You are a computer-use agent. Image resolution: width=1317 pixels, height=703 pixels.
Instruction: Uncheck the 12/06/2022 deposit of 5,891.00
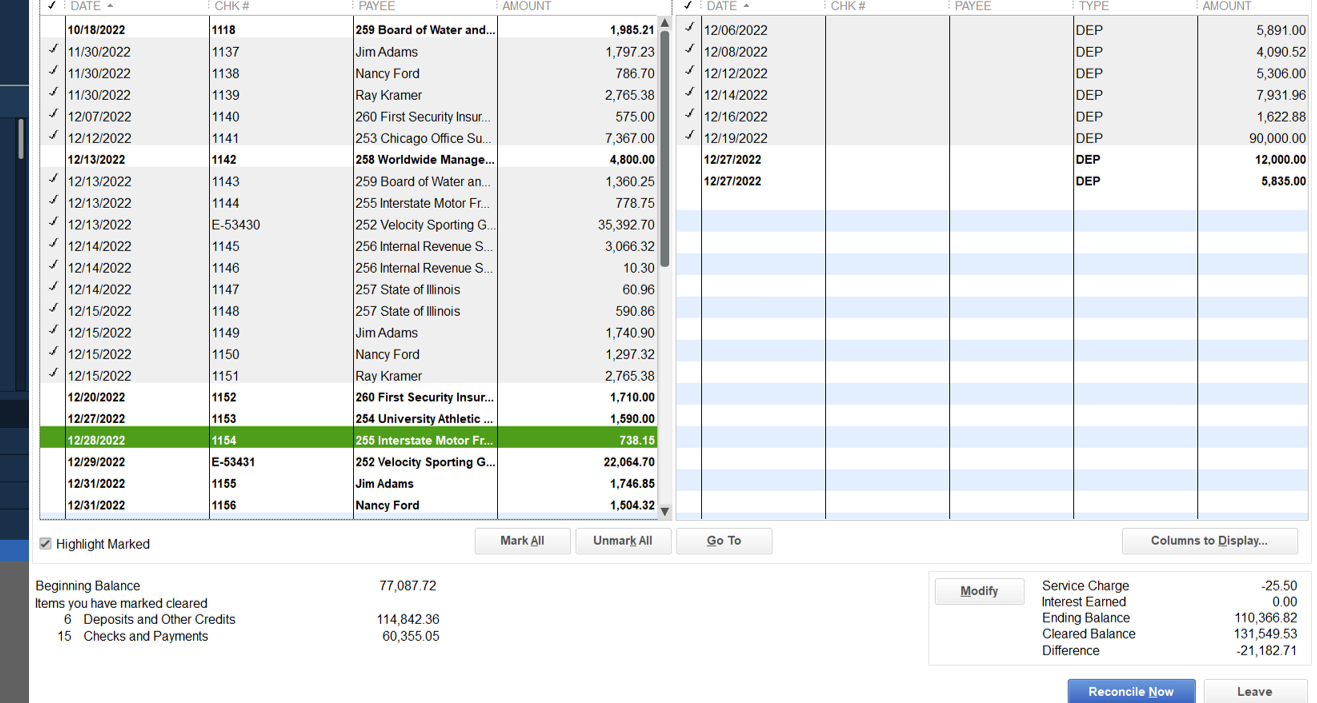(x=689, y=29)
